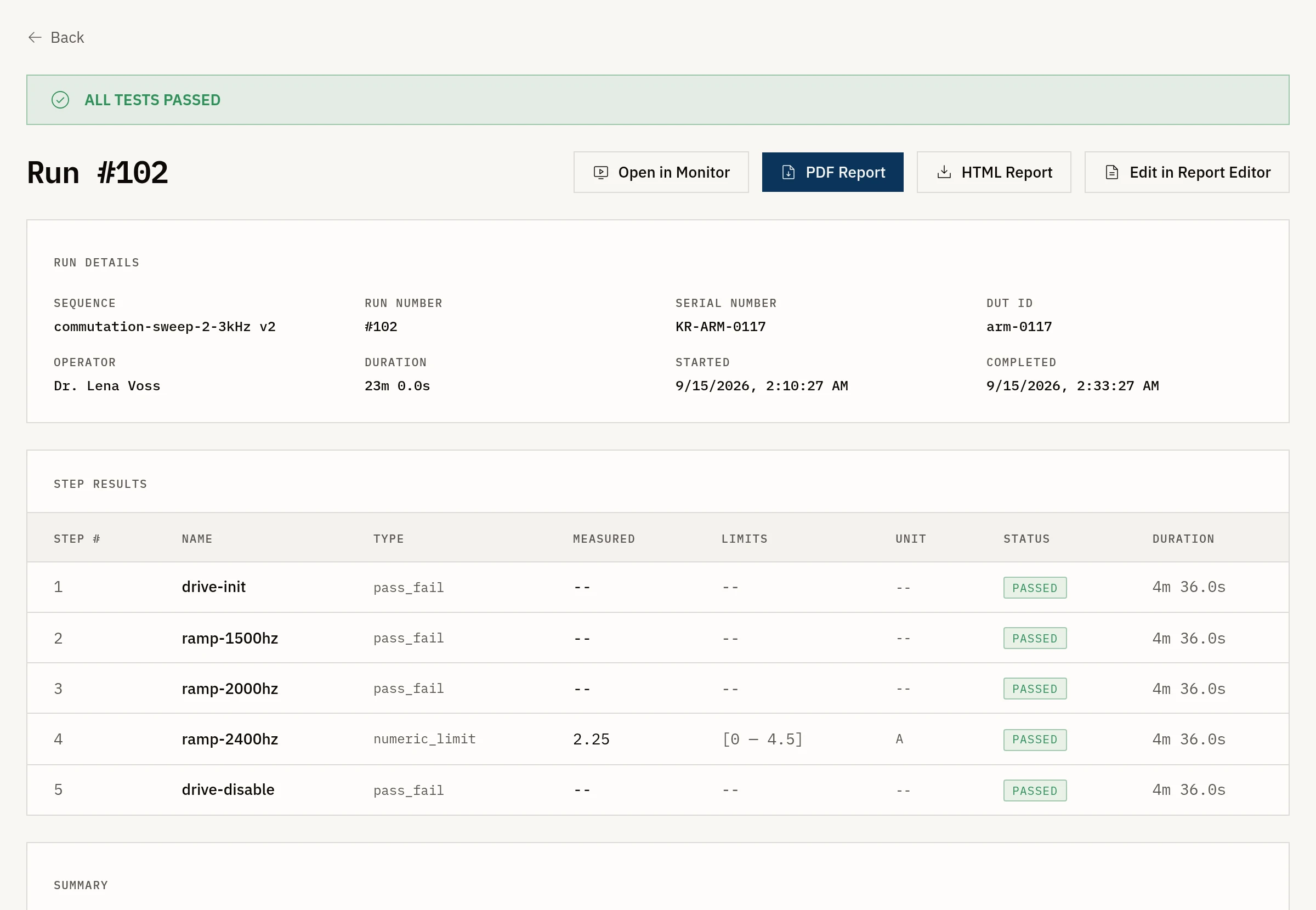The image size is (1316, 910).
Task: Select the ramp-2000hz step name
Action: click(x=230, y=689)
